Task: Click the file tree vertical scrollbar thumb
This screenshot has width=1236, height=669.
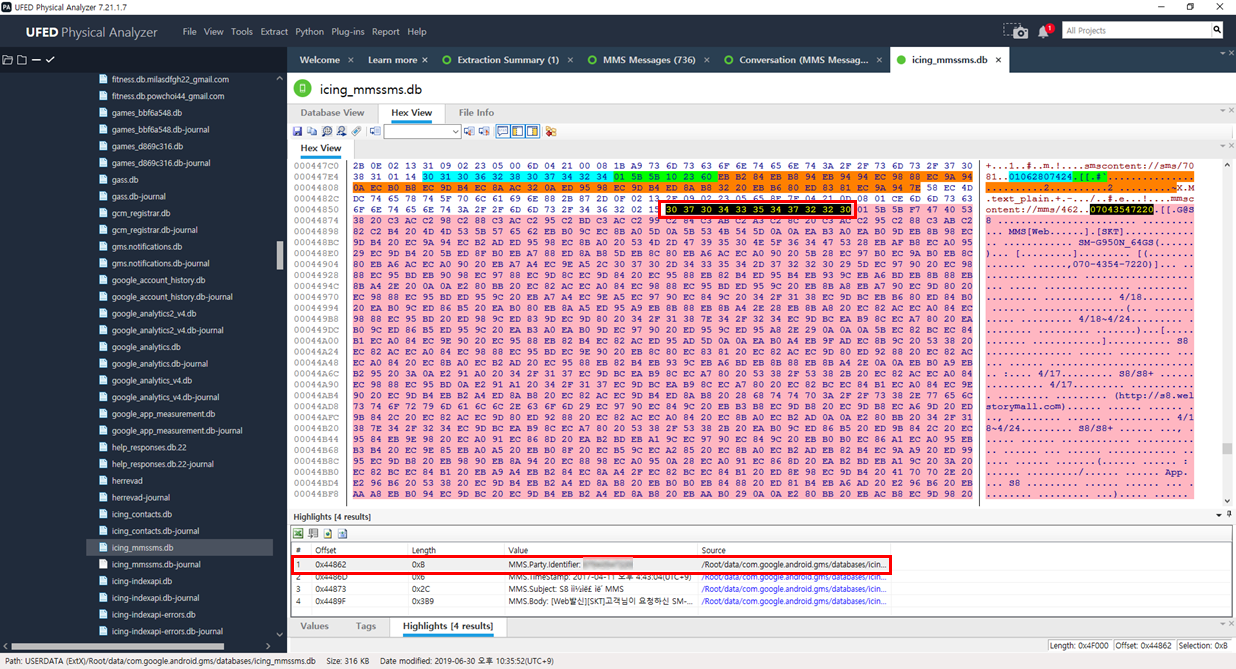Action: 281,255
